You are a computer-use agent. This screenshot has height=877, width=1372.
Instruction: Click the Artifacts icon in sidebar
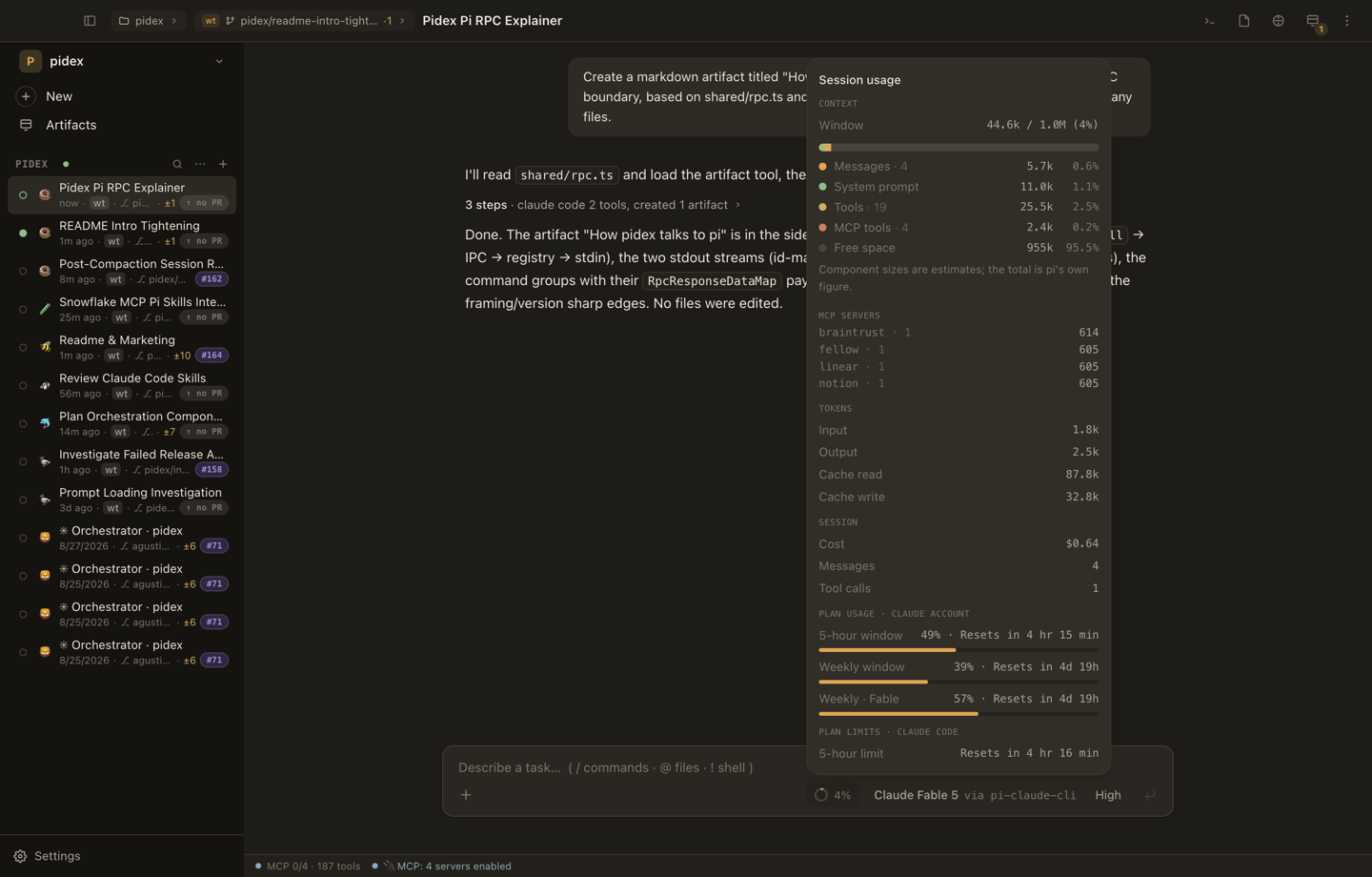pos(26,125)
